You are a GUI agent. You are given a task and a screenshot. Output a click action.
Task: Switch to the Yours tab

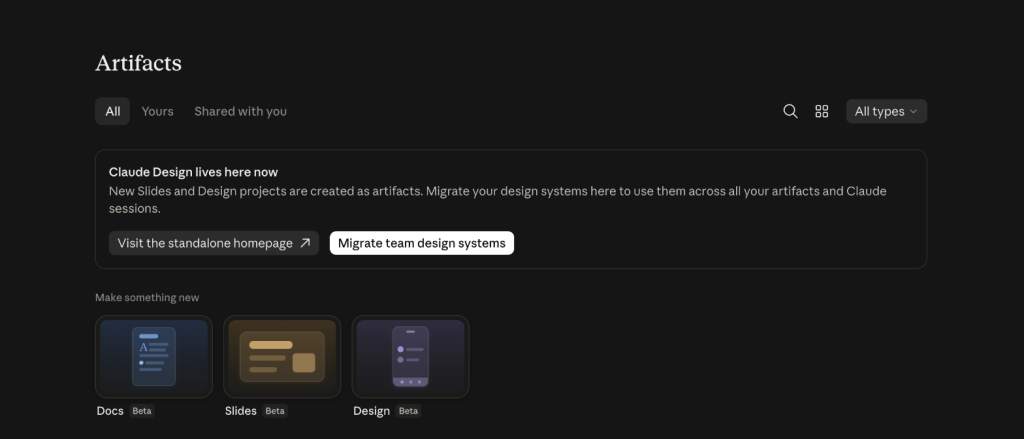click(x=157, y=112)
